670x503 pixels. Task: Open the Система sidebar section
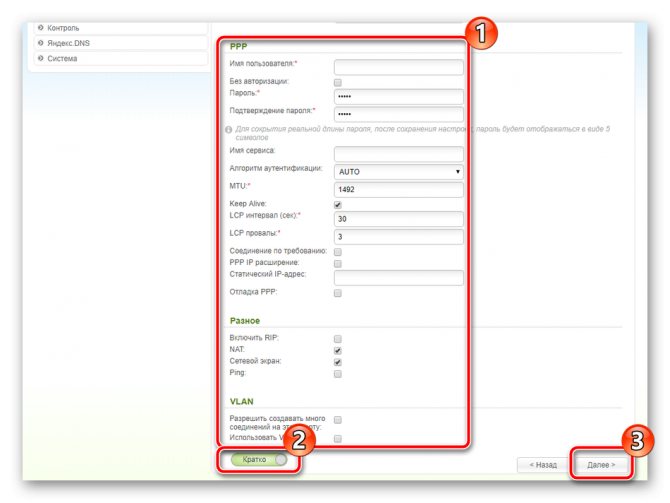tap(120, 59)
